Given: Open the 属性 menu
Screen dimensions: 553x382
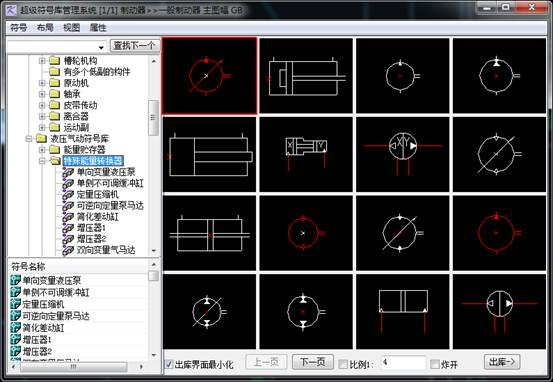Looking at the screenshot, I should pyautogui.click(x=98, y=28).
